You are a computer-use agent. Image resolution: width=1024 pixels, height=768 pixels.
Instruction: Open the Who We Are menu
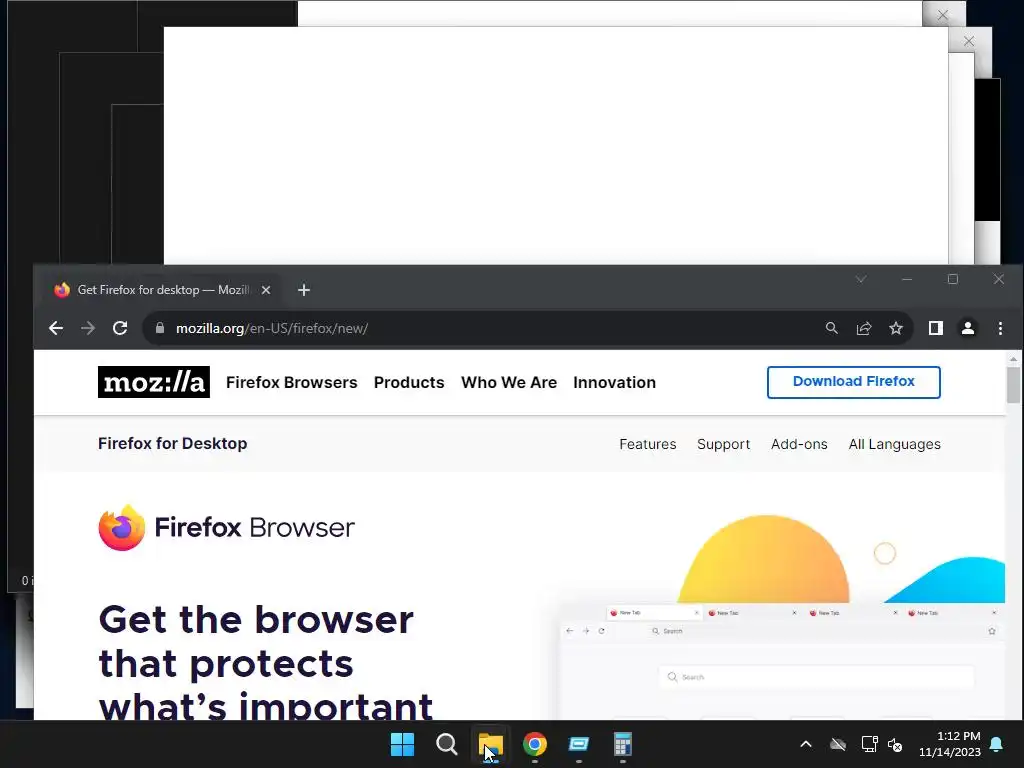509,382
